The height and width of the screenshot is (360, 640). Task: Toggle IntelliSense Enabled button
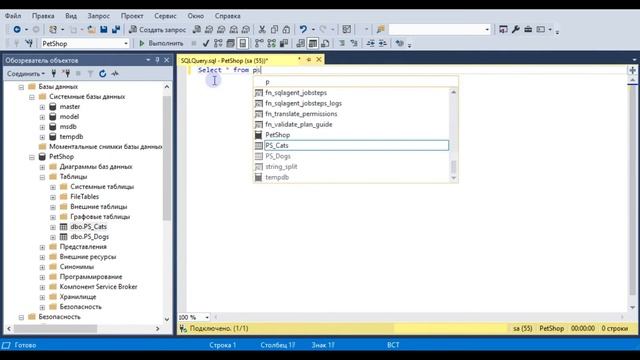242,43
